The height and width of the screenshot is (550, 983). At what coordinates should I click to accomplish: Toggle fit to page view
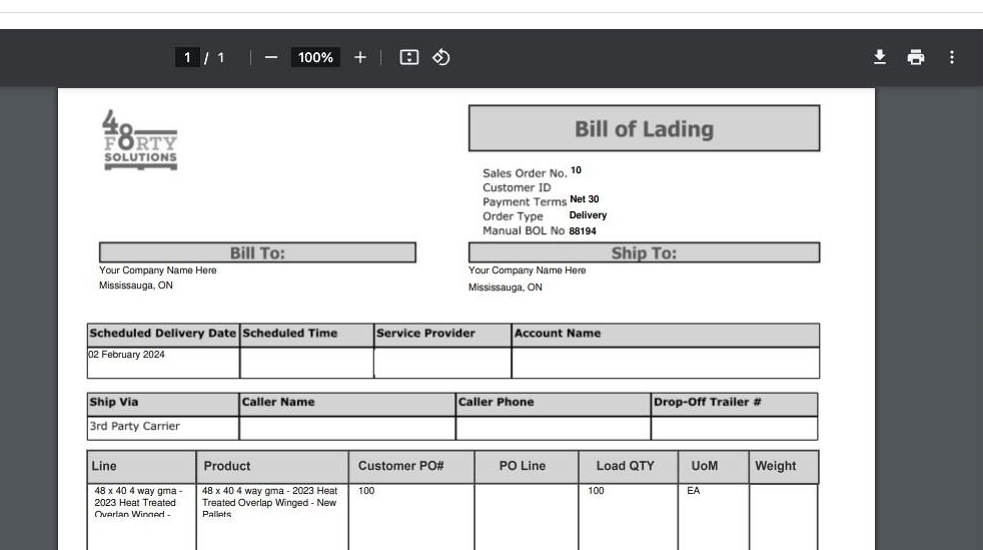(x=409, y=57)
